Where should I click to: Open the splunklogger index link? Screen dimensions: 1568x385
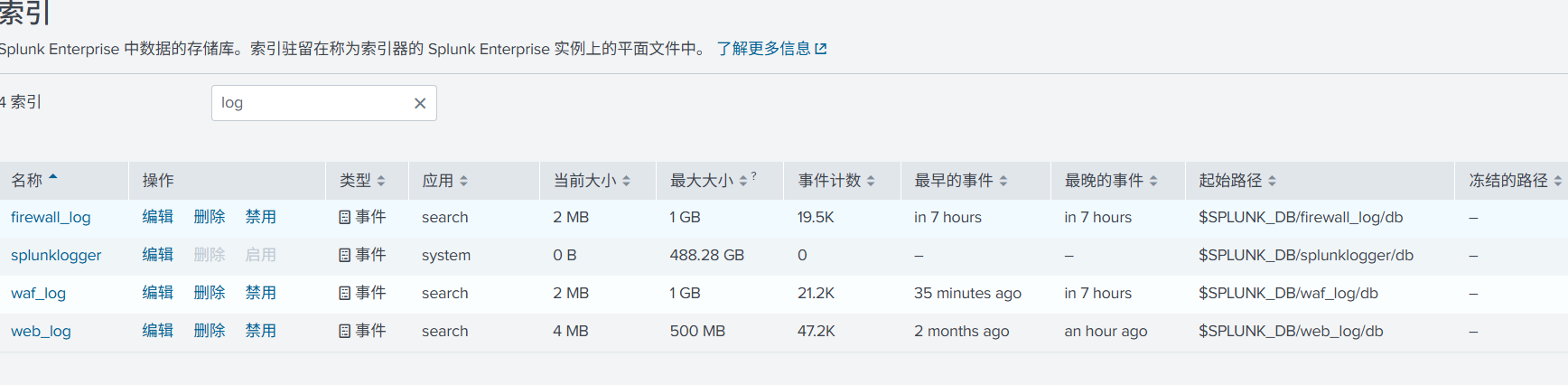(x=56, y=255)
